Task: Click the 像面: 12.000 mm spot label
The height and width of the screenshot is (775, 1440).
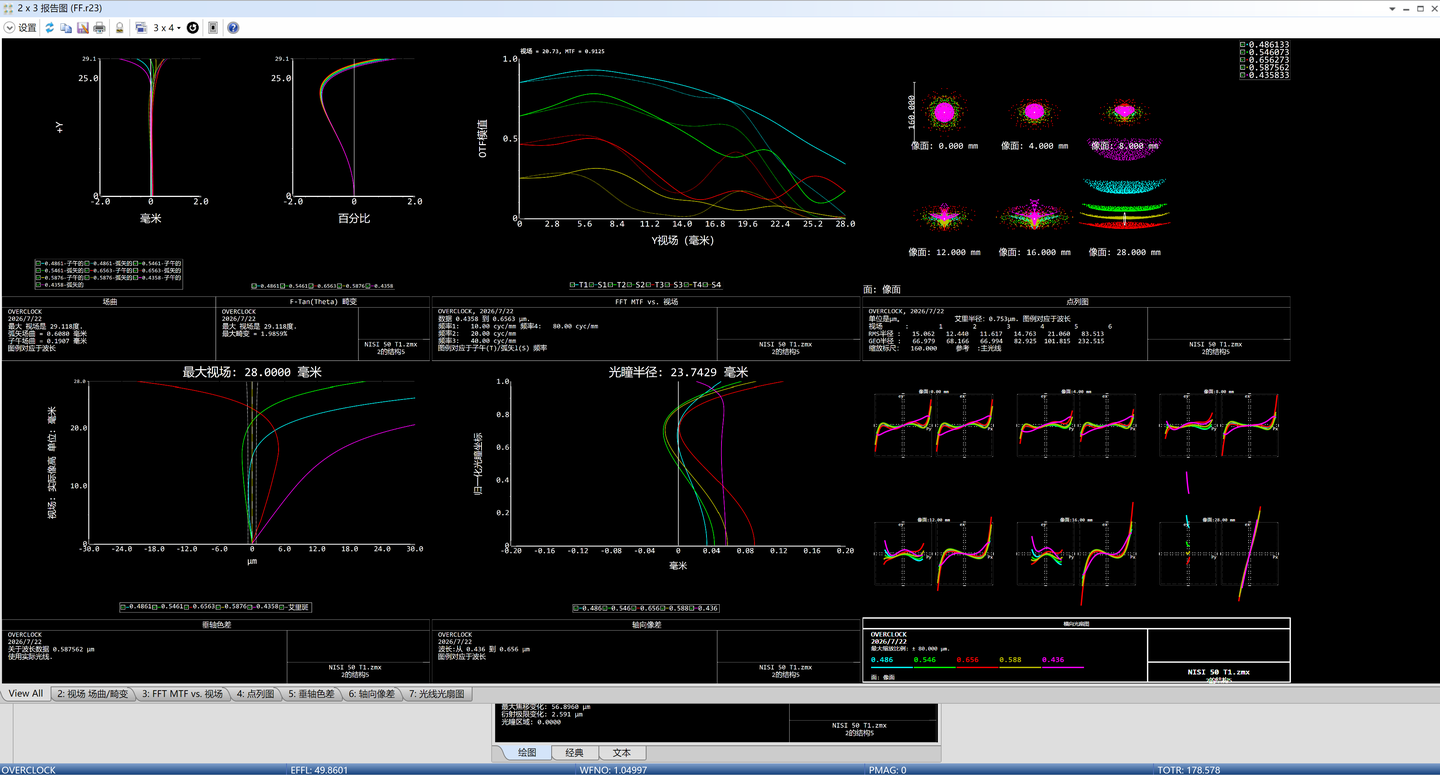Action: pyautogui.click(x=944, y=253)
